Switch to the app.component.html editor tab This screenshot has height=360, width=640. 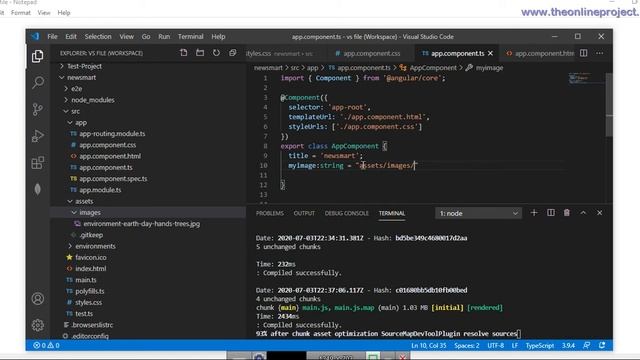pos(540,53)
